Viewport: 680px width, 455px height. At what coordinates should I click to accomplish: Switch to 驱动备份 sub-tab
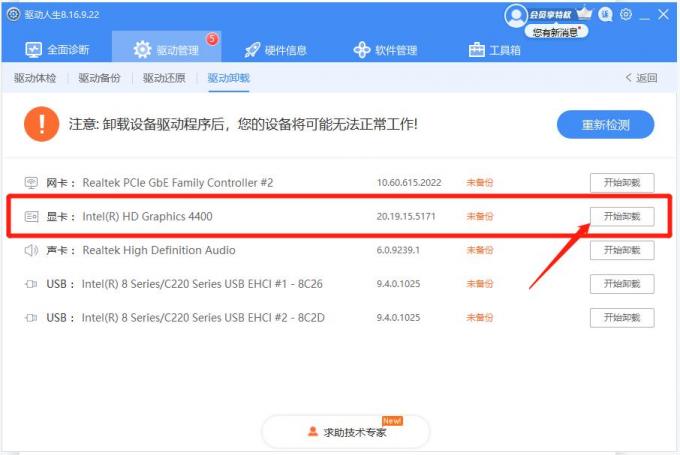(x=99, y=78)
